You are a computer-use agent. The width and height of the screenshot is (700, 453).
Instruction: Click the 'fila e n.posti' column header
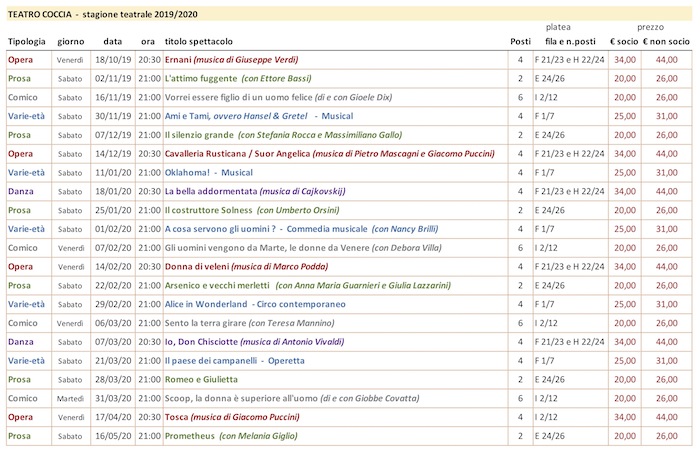(570, 42)
